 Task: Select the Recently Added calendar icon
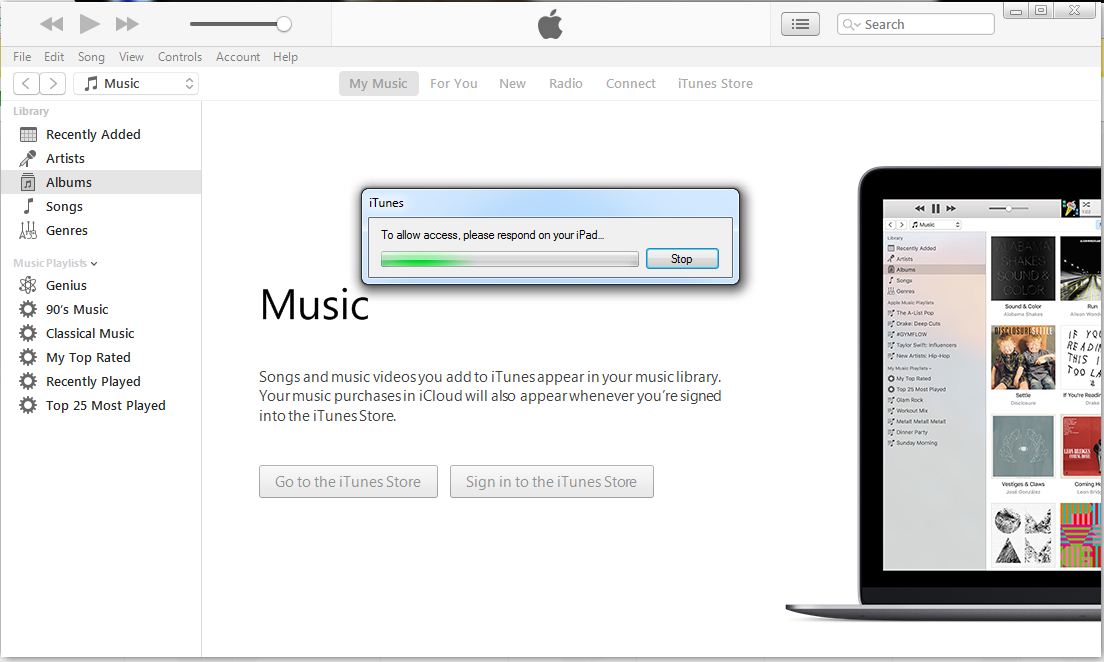pos(28,135)
